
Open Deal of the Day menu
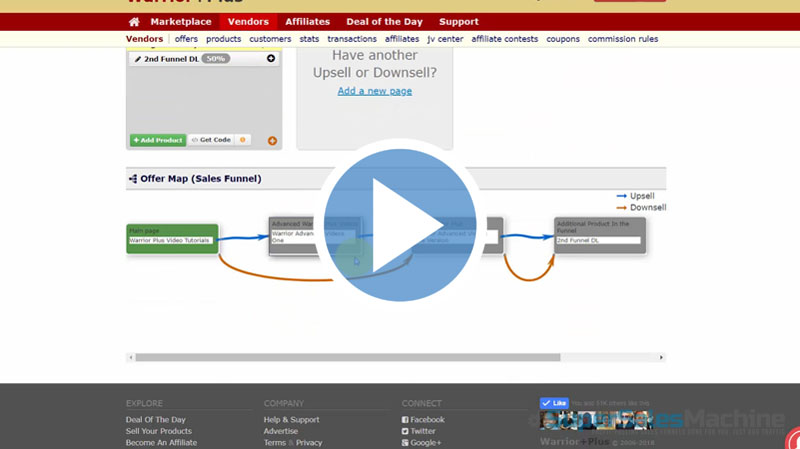click(384, 22)
